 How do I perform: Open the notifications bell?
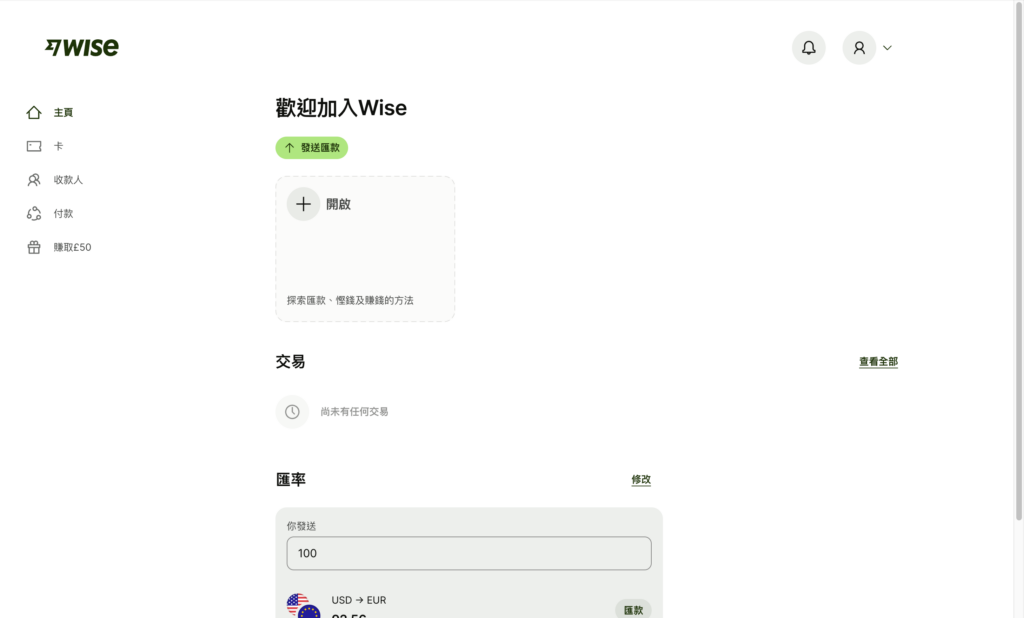click(x=808, y=48)
